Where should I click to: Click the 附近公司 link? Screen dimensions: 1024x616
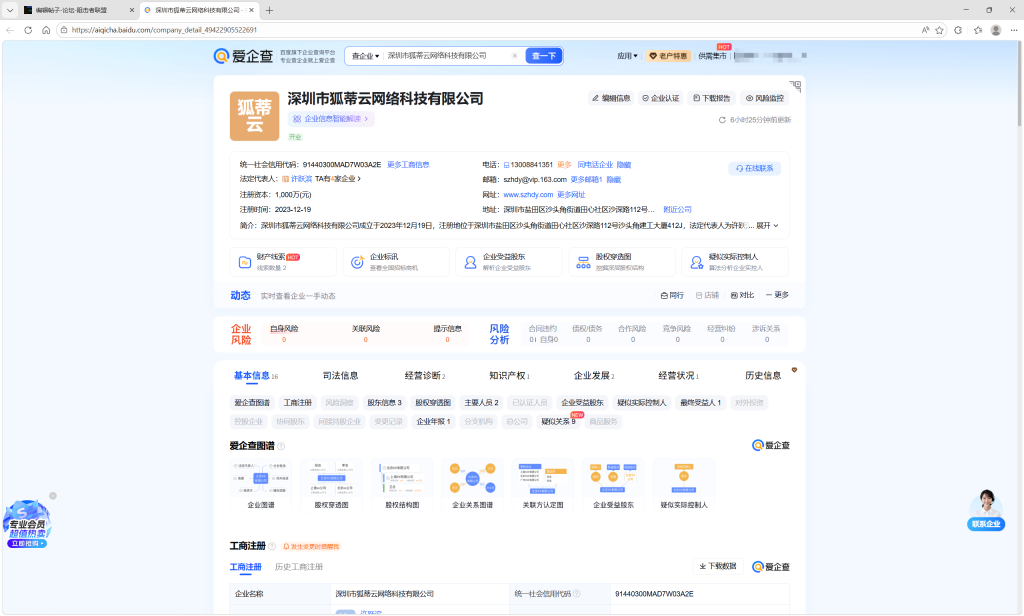tap(677, 210)
